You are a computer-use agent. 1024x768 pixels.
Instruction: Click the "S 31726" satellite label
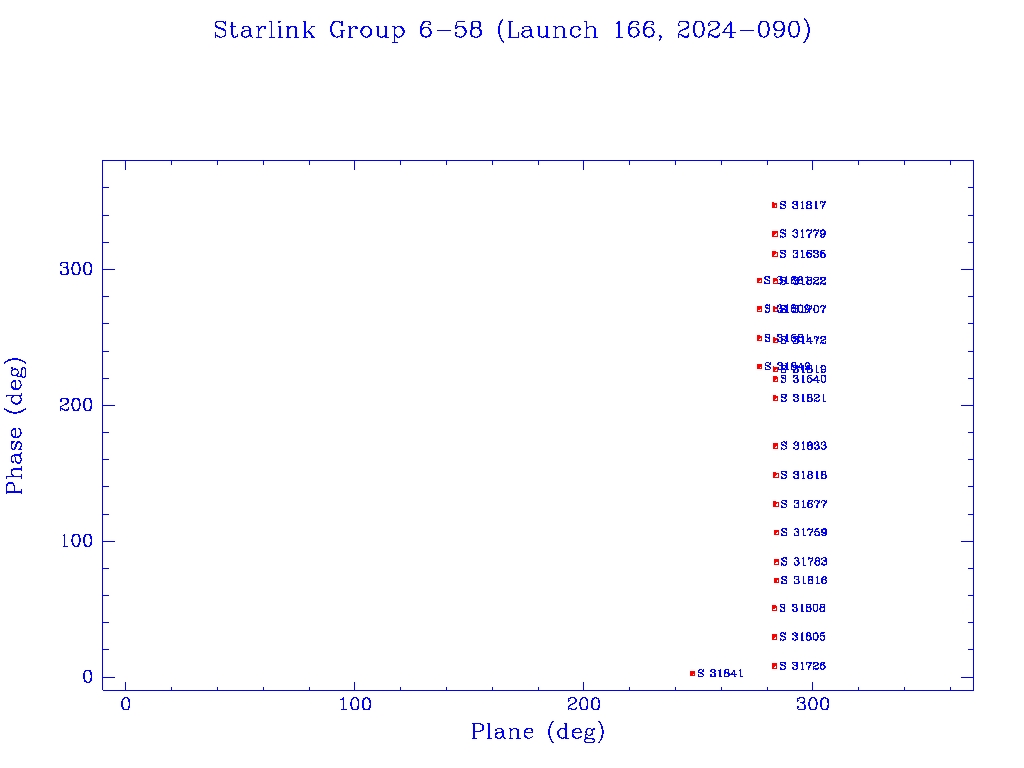(802, 666)
